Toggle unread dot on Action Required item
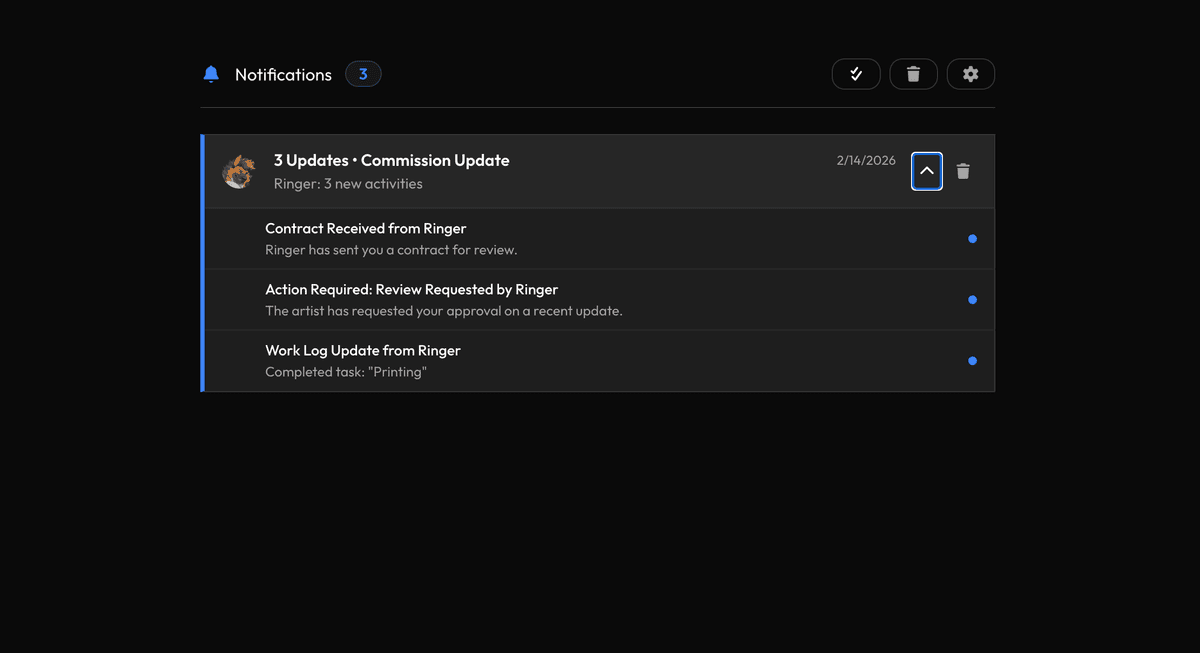 pos(972,300)
